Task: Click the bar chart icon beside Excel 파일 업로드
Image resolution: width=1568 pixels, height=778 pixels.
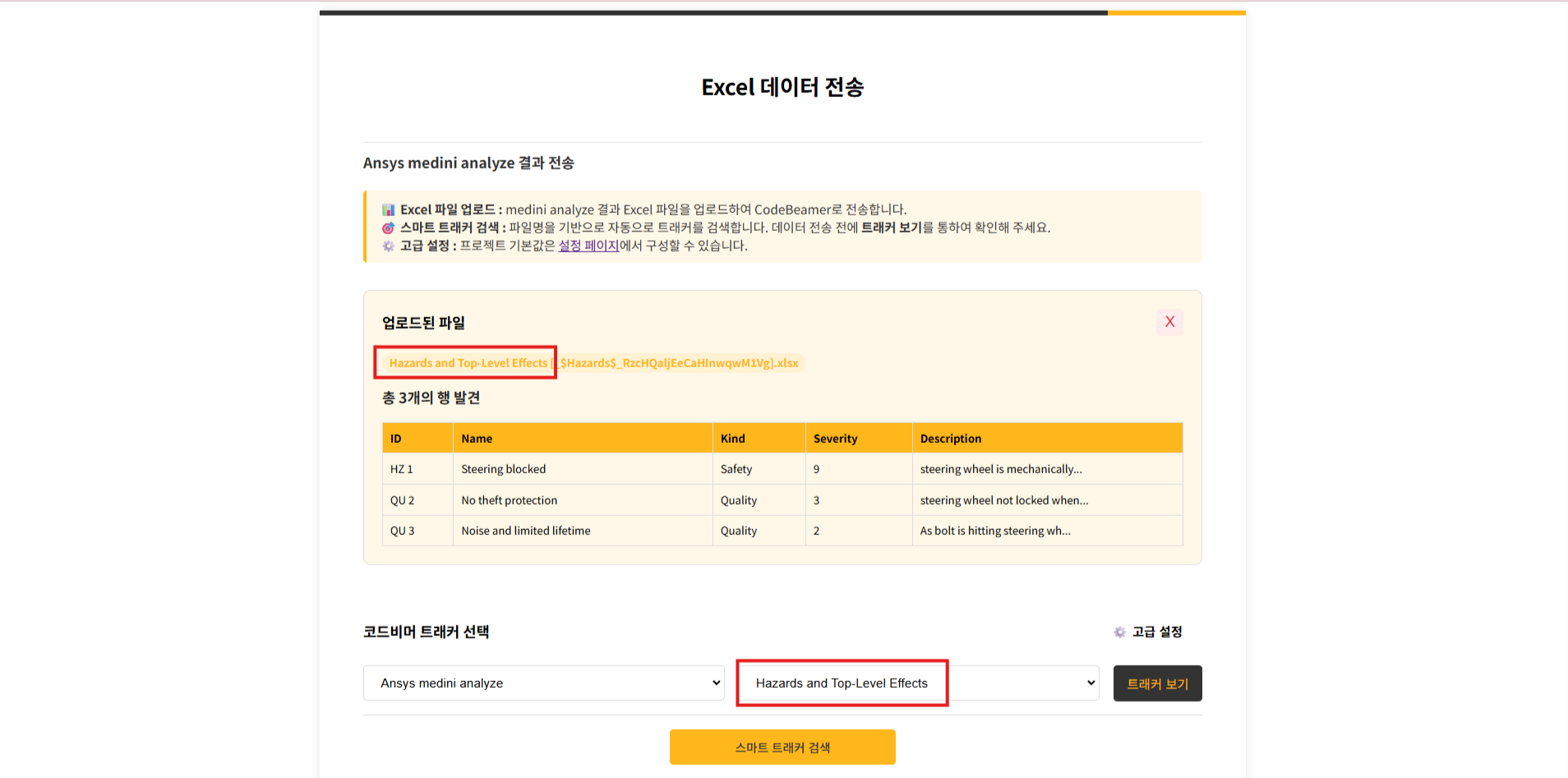Action: point(388,209)
